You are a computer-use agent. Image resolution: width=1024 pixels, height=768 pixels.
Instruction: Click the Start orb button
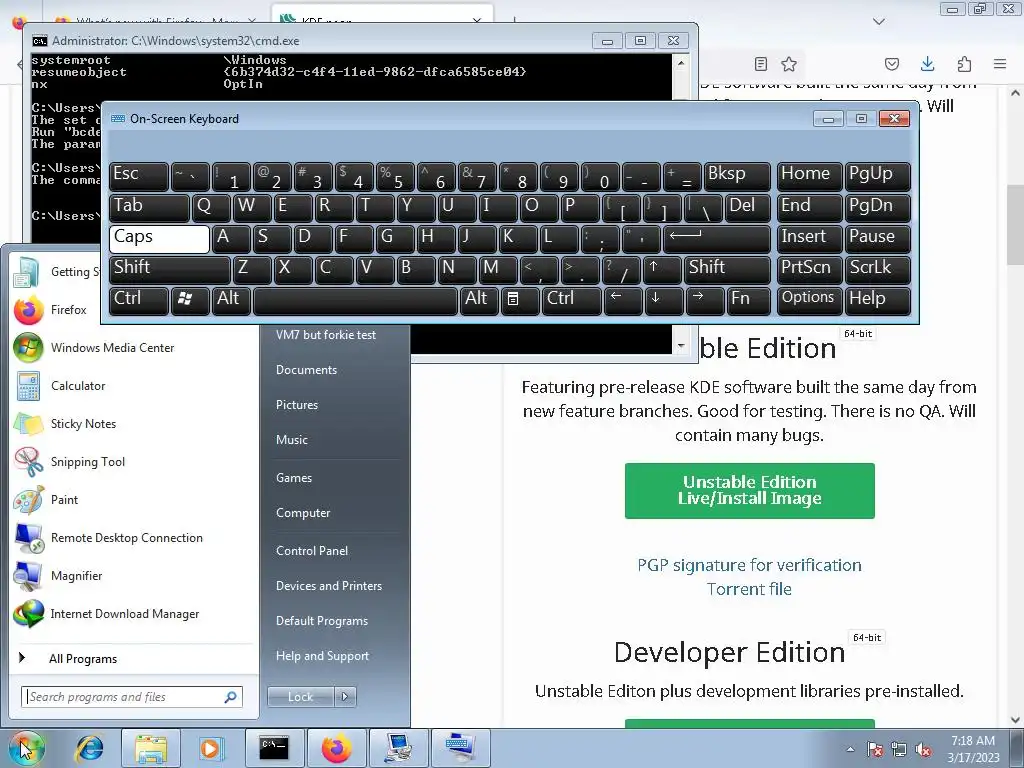tap(27, 748)
